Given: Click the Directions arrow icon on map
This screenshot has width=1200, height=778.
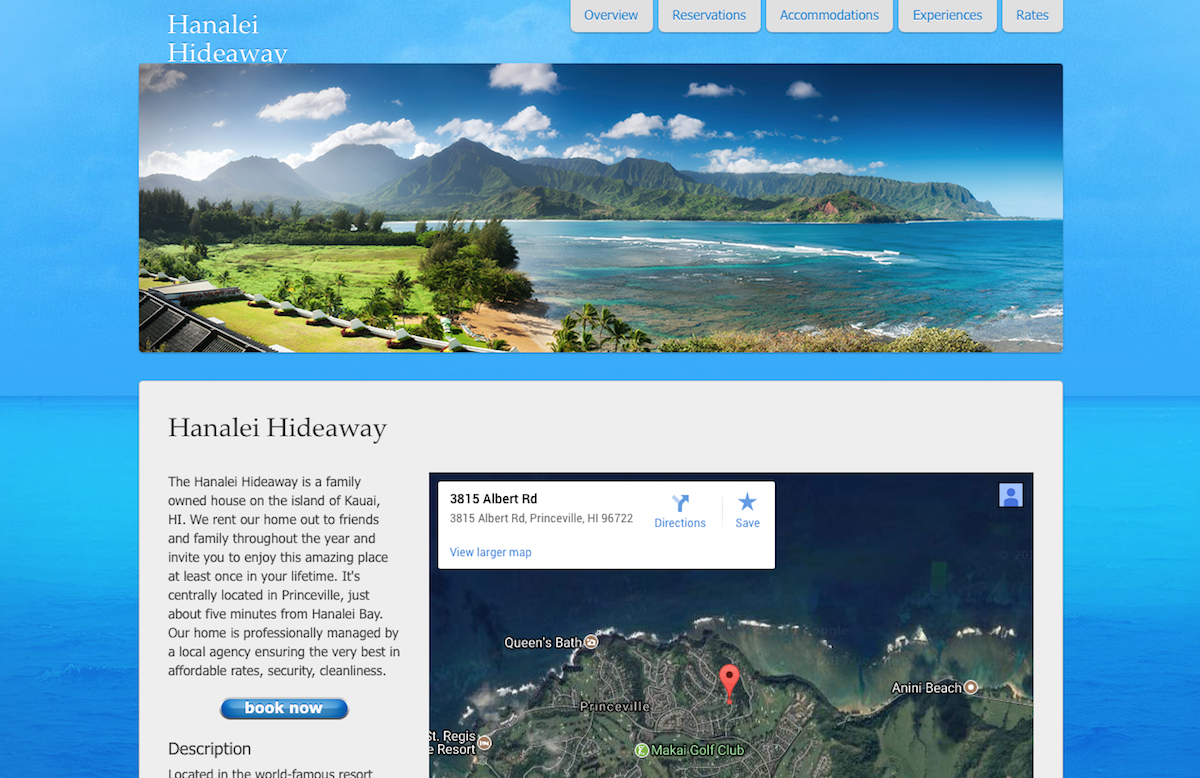Looking at the screenshot, I should (680, 503).
